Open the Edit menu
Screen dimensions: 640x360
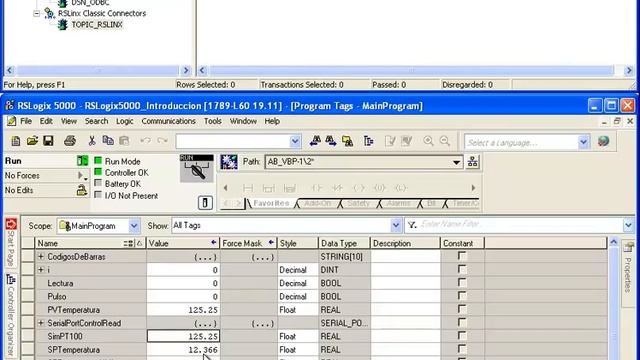point(46,121)
